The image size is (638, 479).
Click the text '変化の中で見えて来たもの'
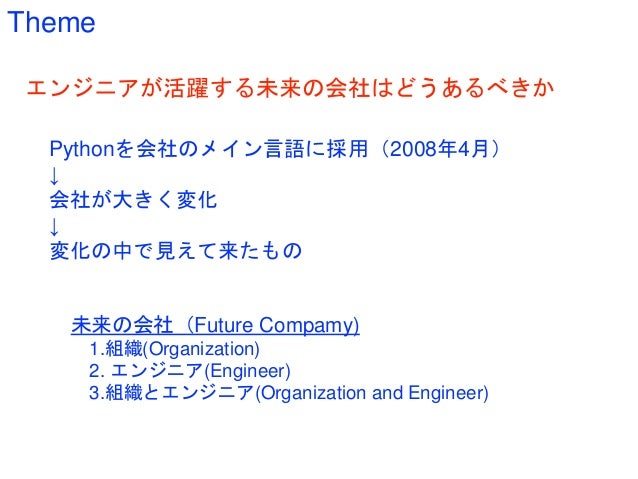point(176,250)
